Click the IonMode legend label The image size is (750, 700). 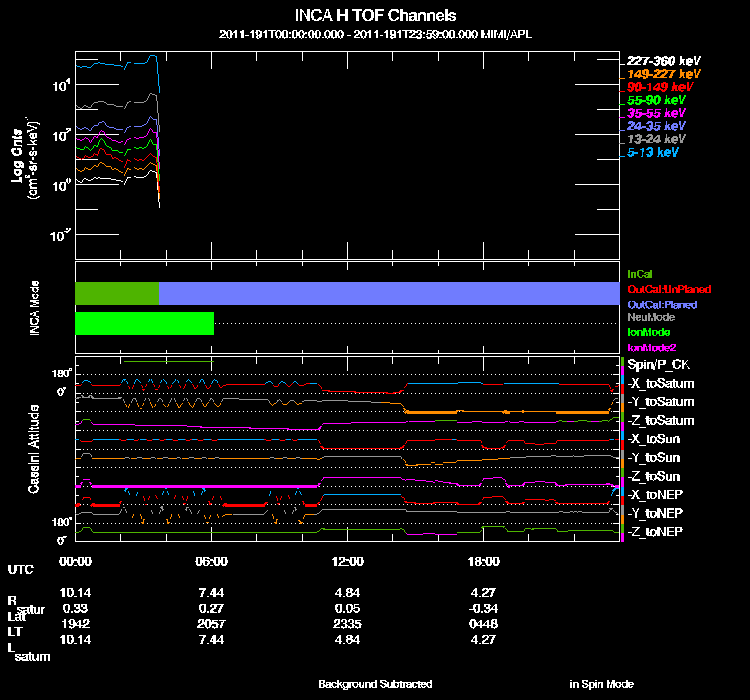(649, 331)
